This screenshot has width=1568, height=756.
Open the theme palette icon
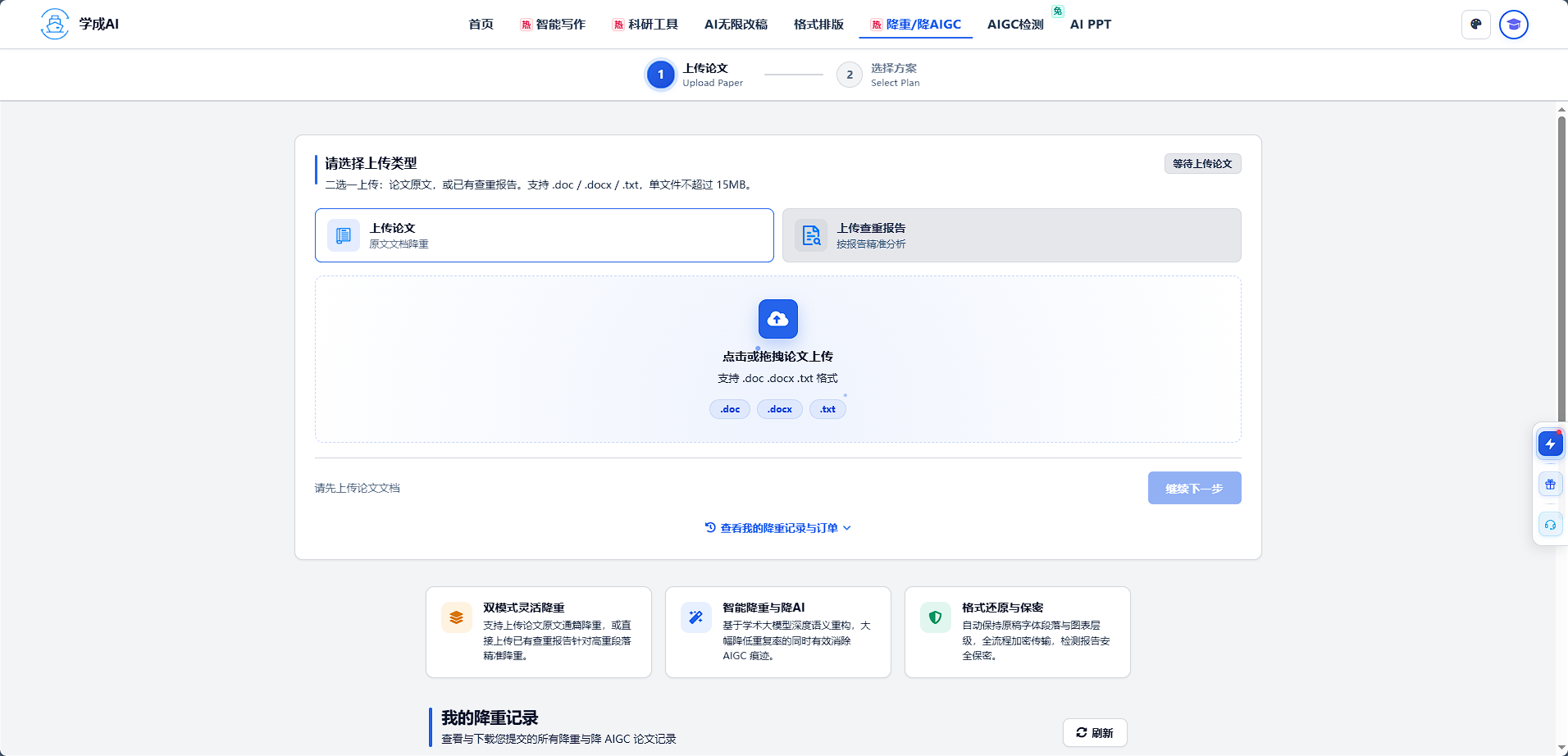coord(1476,25)
